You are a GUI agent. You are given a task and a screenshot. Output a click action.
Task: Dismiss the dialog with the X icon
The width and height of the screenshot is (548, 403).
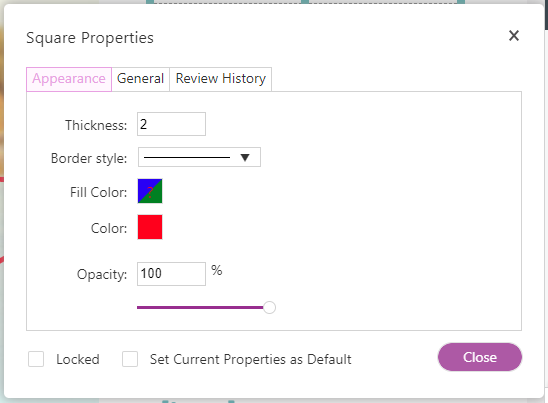point(513,35)
